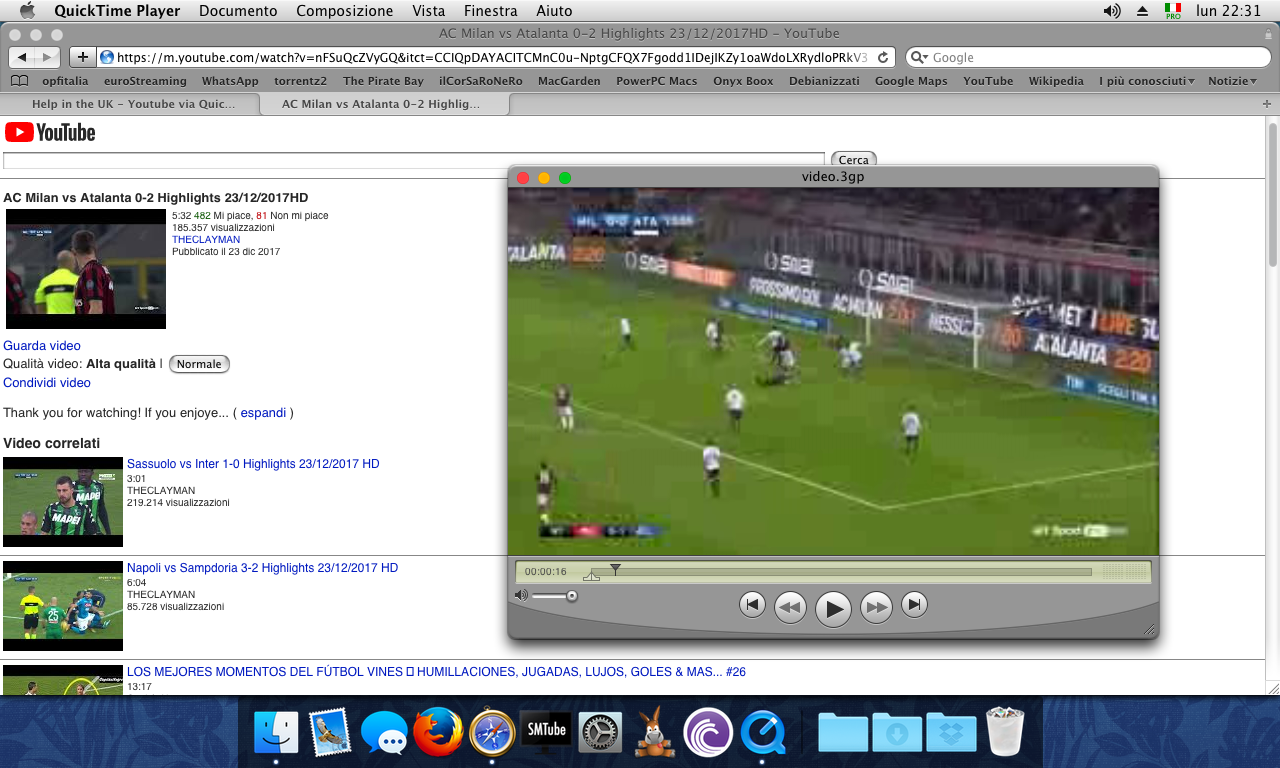Go back in Safari history

click(23, 57)
